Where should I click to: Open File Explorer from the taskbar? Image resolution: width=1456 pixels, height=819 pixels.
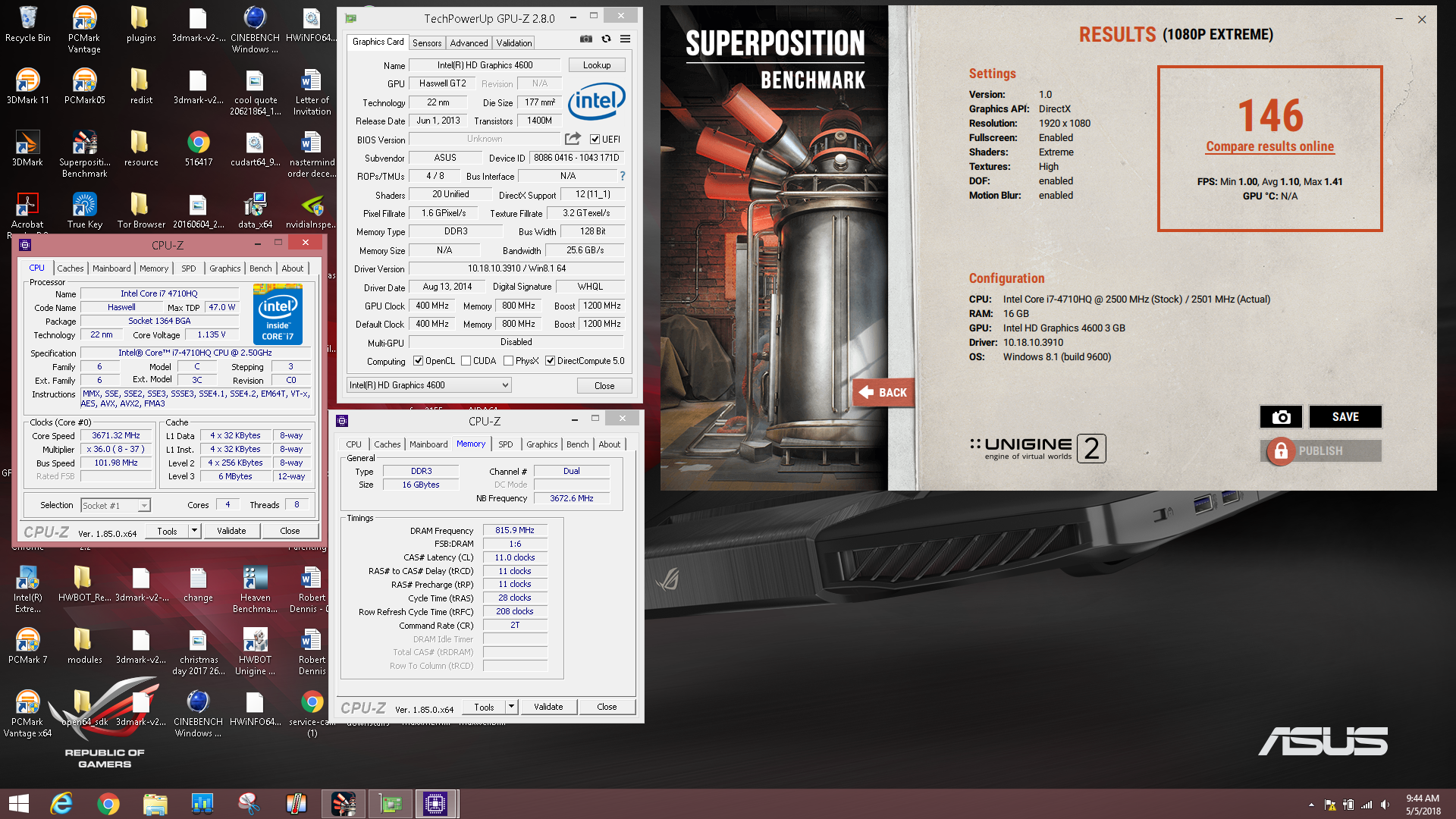(155, 804)
